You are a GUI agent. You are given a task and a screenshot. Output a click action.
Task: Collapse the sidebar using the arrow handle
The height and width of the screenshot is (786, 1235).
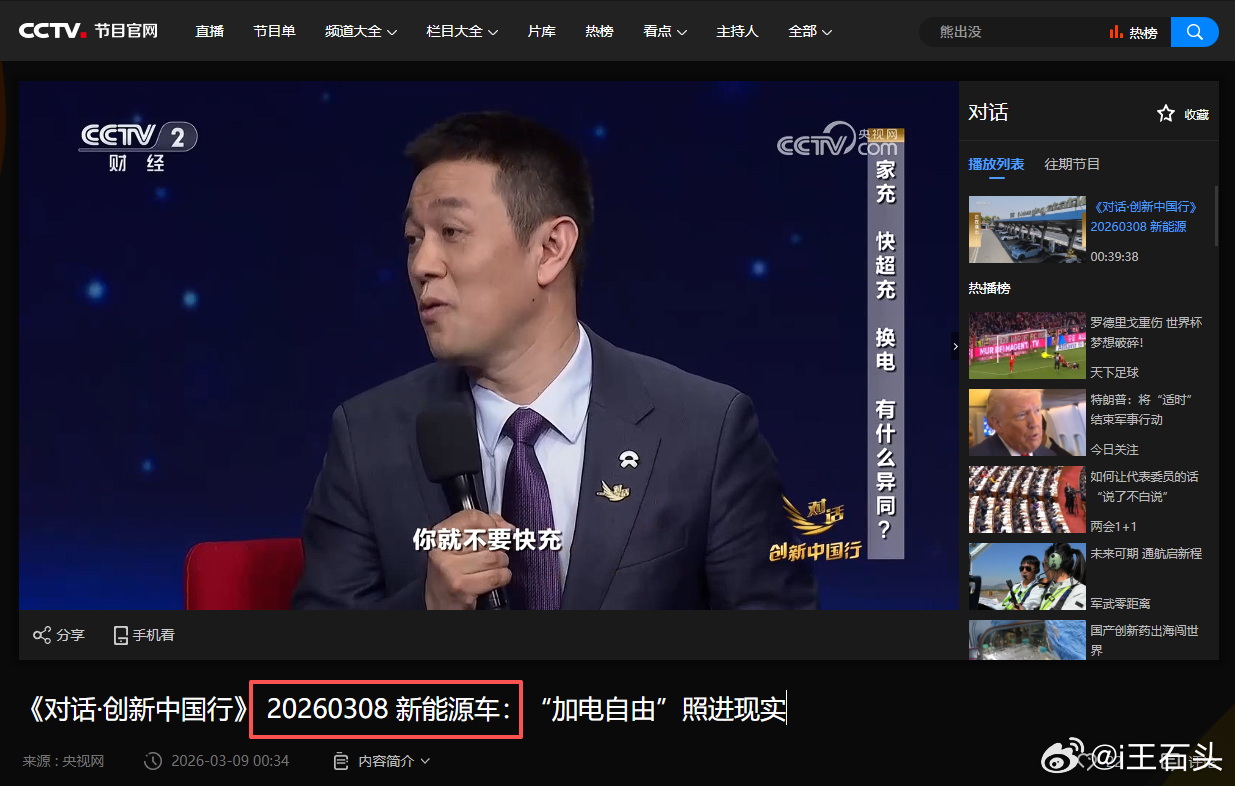click(955, 347)
